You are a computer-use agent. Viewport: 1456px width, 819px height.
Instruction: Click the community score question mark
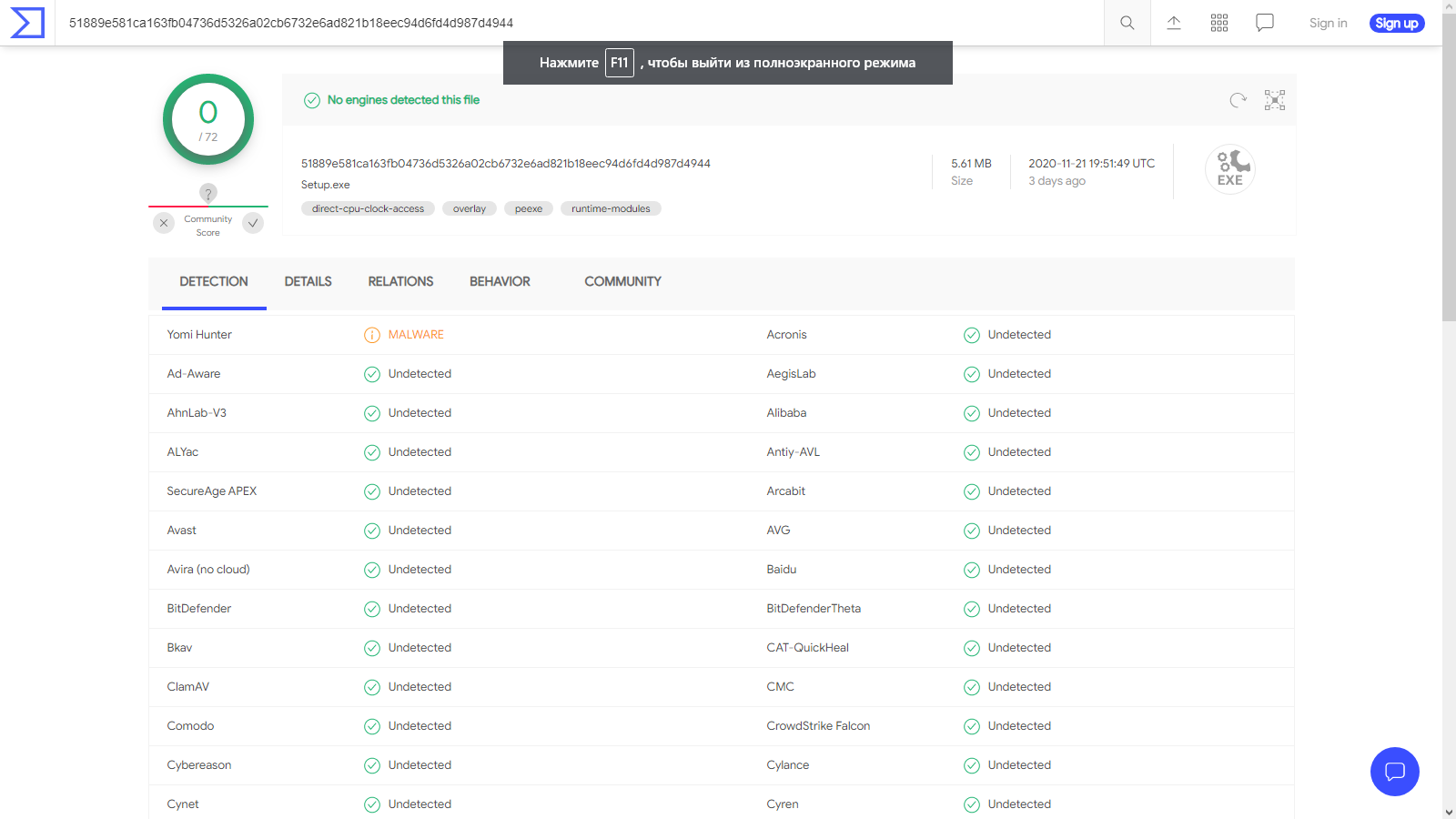point(208,193)
